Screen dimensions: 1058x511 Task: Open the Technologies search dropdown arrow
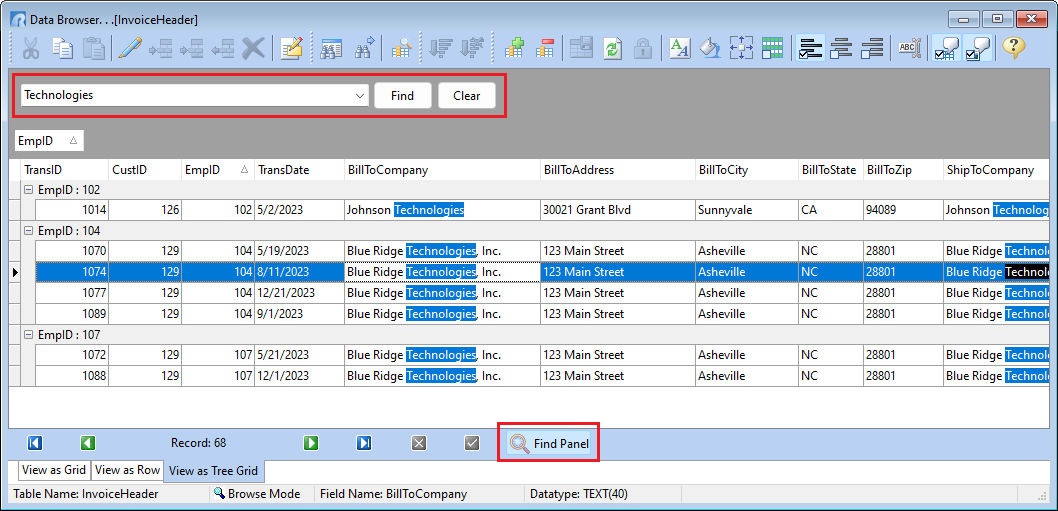coord(360,96)
